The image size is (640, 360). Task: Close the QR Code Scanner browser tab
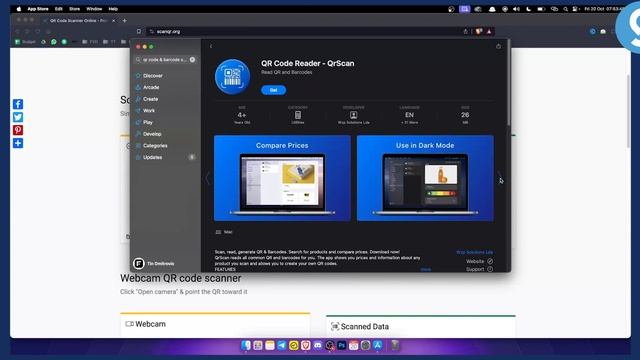point(113,20)
